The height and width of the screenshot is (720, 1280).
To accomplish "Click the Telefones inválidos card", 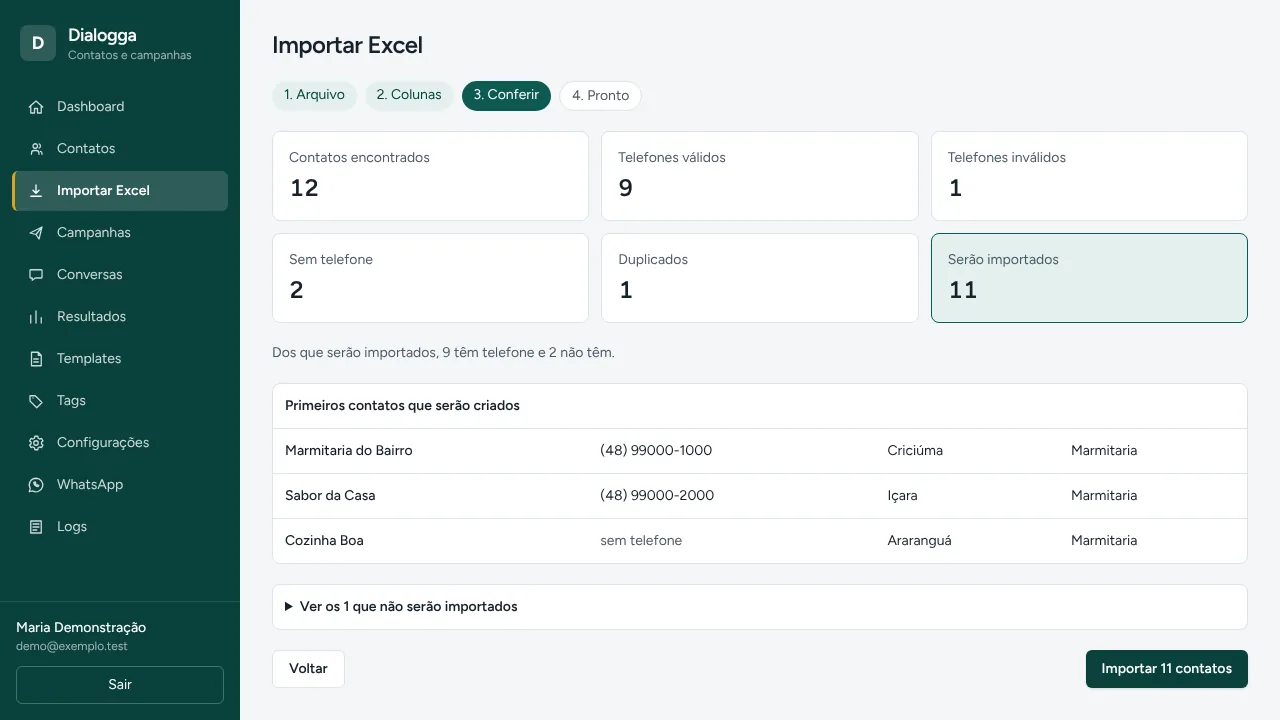I will point(1089,176).
